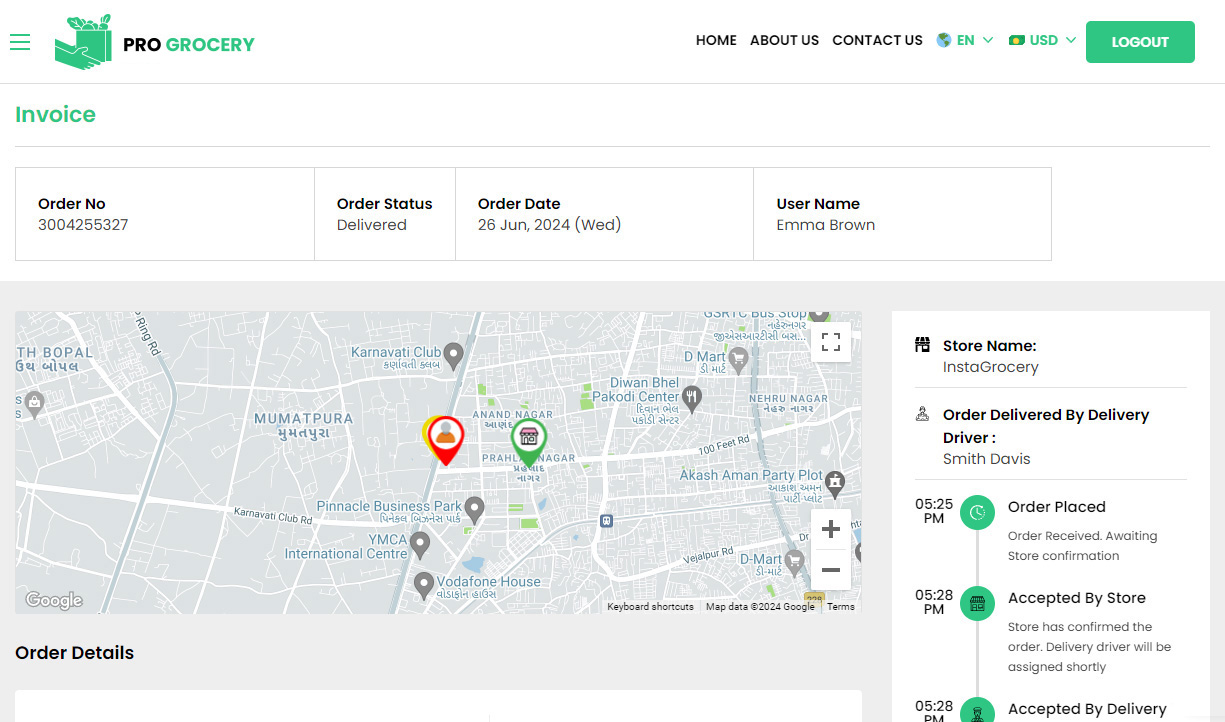The image size is (1225, 722).
Task: Click the green store location pin
Action: (x=529, y=438)
